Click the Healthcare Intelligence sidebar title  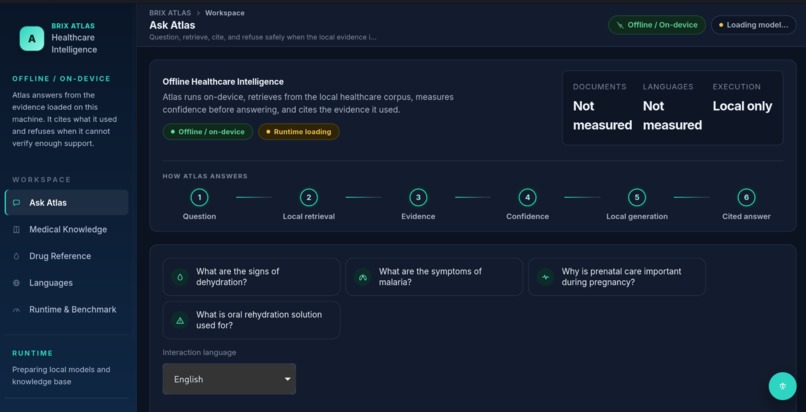74,44
